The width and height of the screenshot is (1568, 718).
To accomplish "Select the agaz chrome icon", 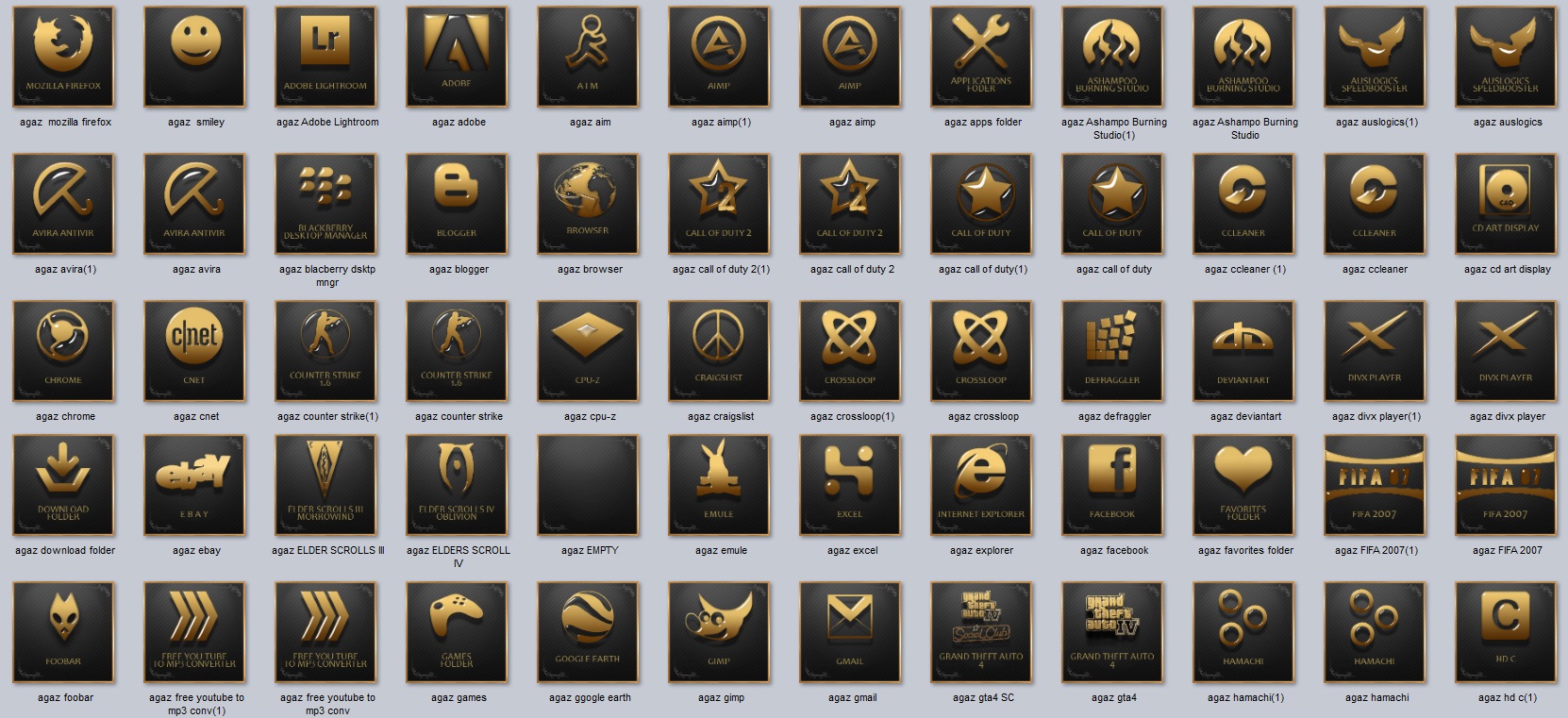I will [64, 351].
